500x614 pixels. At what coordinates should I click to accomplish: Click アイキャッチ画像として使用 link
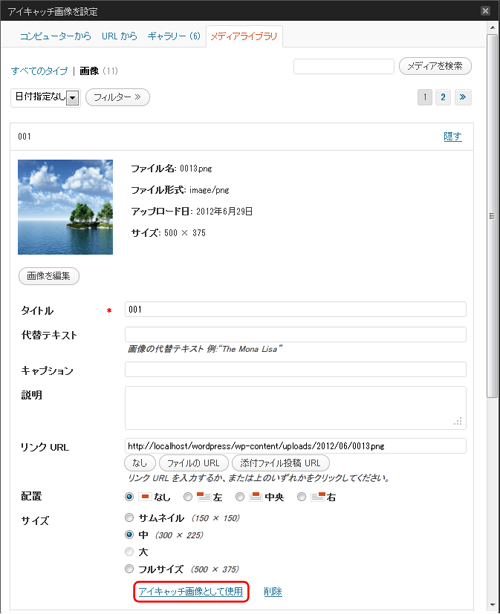pyautogui.click(x=191, y=591)
